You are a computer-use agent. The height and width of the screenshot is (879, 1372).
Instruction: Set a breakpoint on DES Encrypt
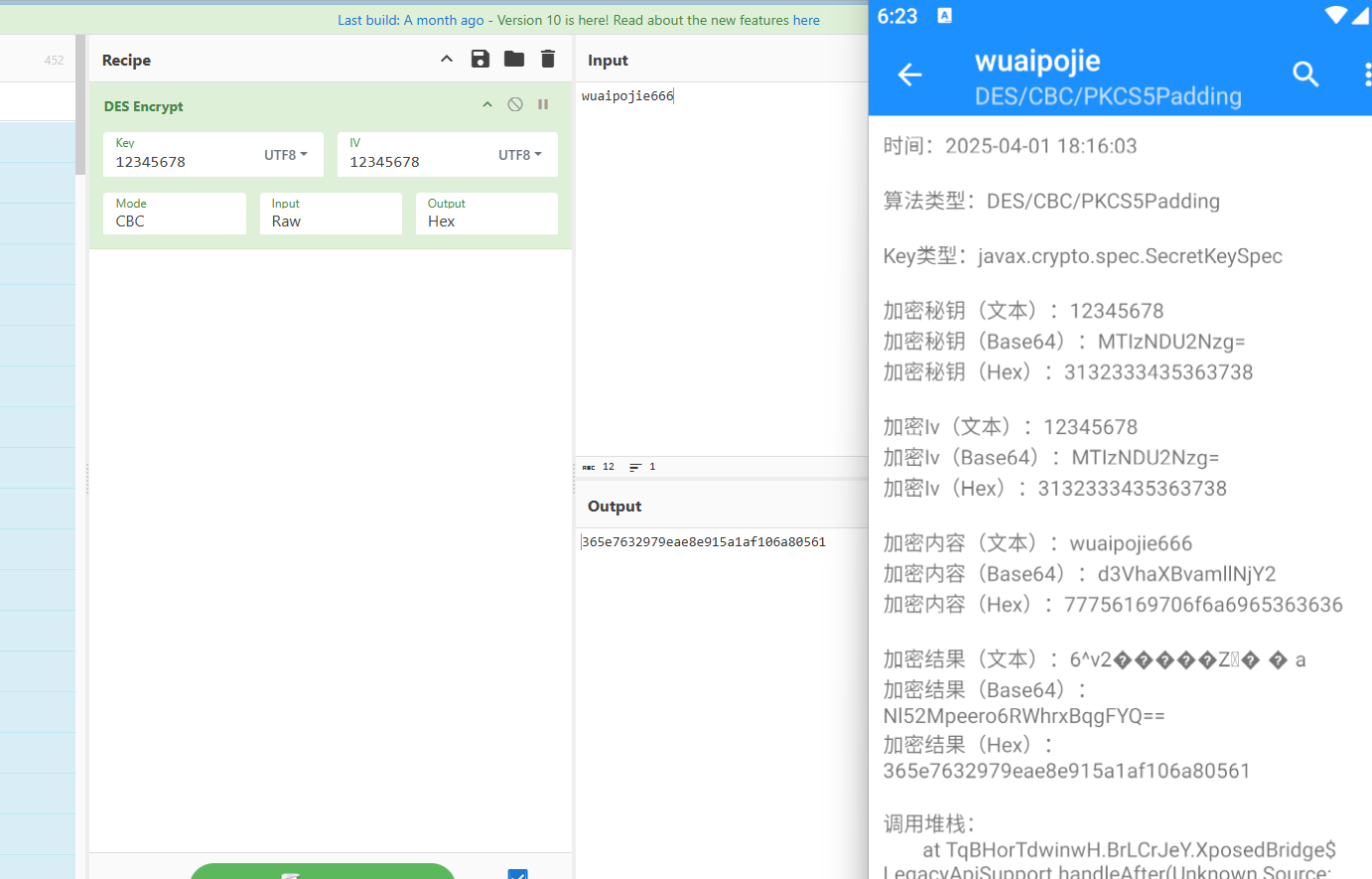pyautogui.click(x=543, y=104)
